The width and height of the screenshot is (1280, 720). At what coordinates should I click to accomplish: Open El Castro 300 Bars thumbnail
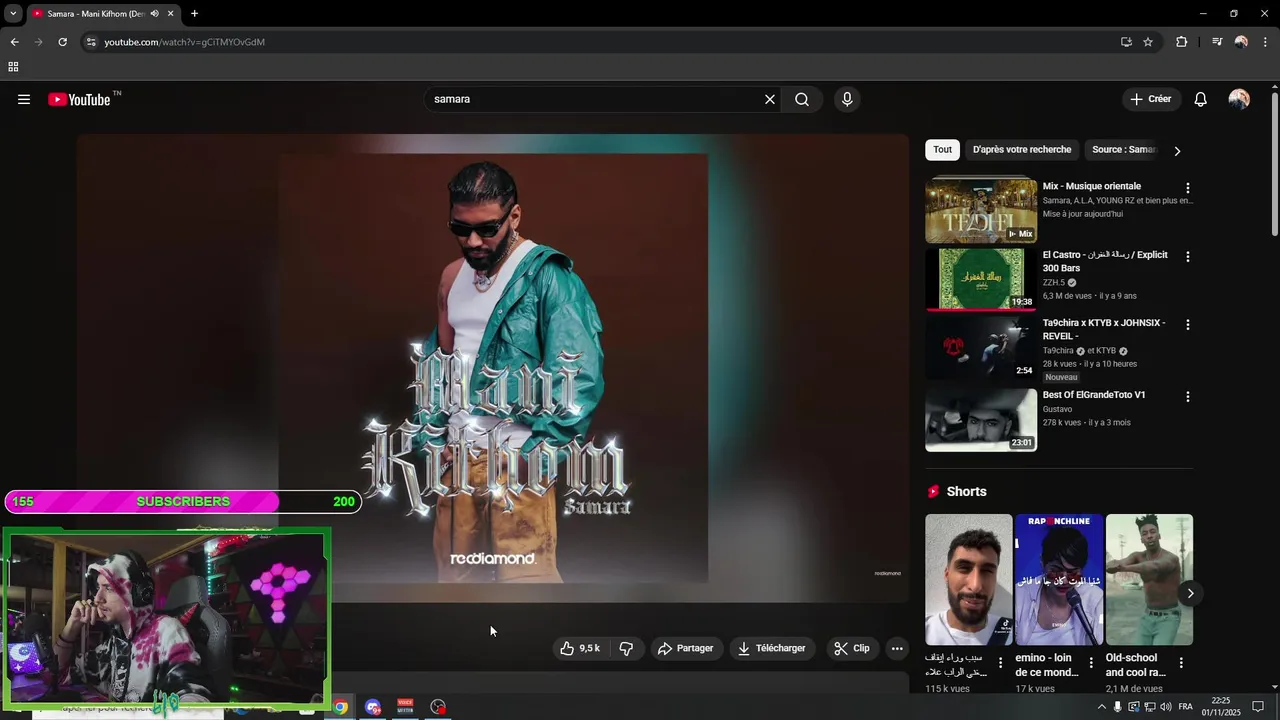pos(981,279)
